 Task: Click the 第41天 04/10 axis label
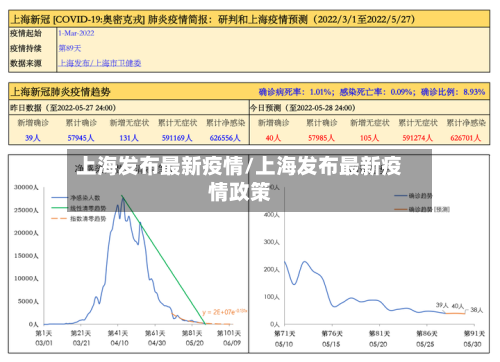119,338
